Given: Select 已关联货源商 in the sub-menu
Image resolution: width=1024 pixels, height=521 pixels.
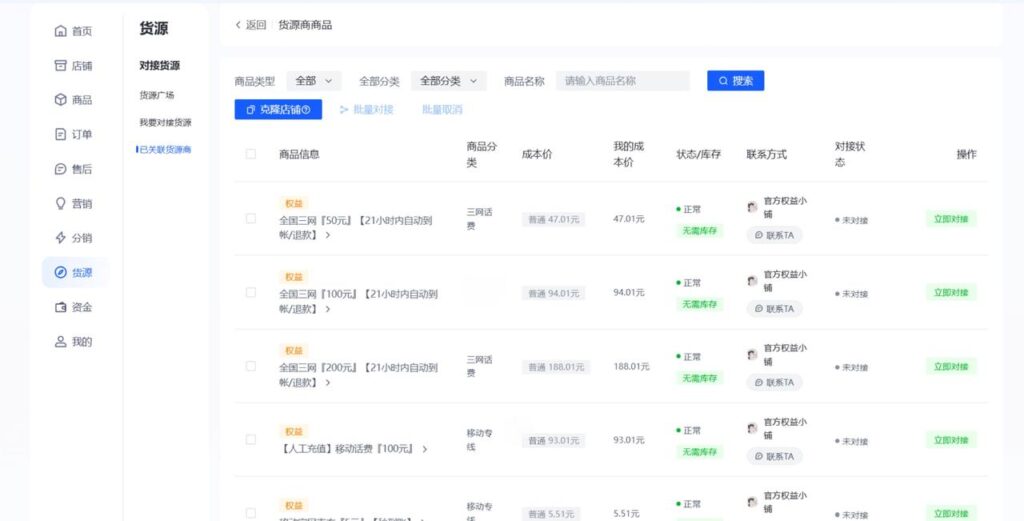Looking at the screenshot, I should coord(165,150).
